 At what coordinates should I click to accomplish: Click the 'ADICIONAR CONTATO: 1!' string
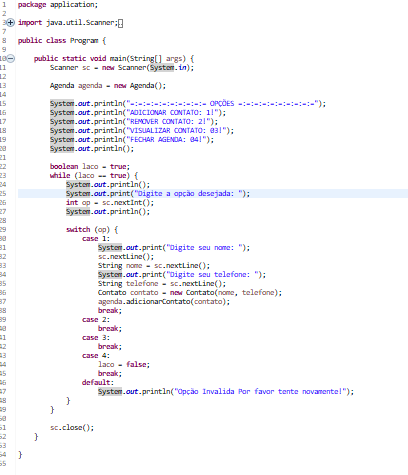[x=172, y=113]
